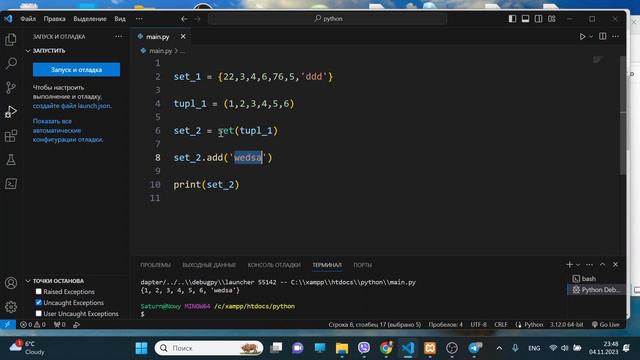Open the Testing flask icon
This screenshot has width=640, height=360.
[11, 159]
